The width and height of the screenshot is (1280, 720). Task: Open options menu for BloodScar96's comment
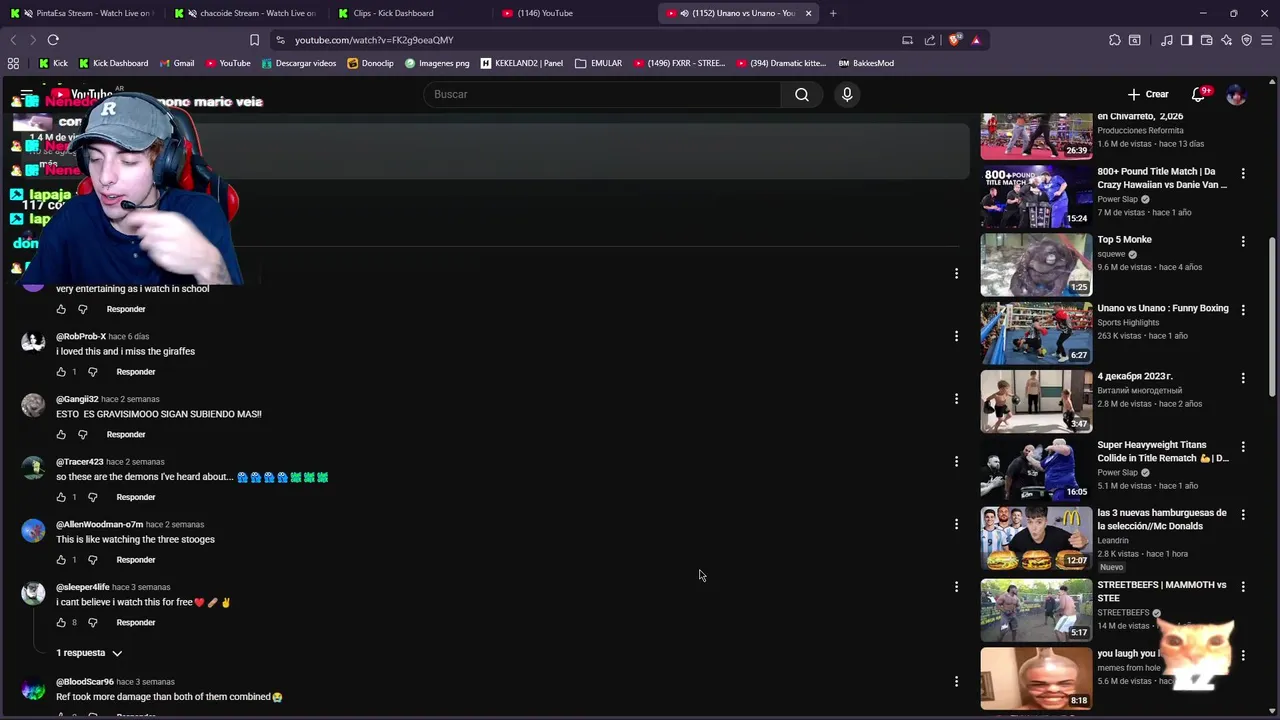956,681
